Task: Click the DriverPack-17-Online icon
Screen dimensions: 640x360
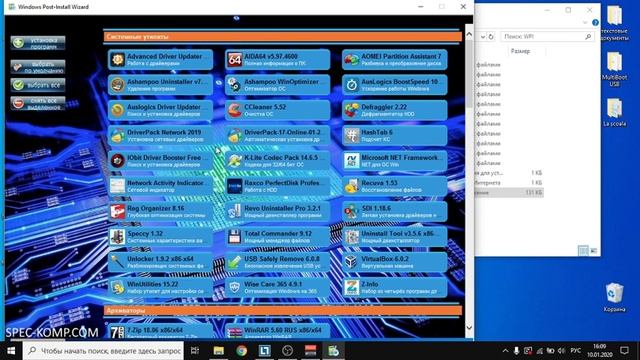Action: 235,136
